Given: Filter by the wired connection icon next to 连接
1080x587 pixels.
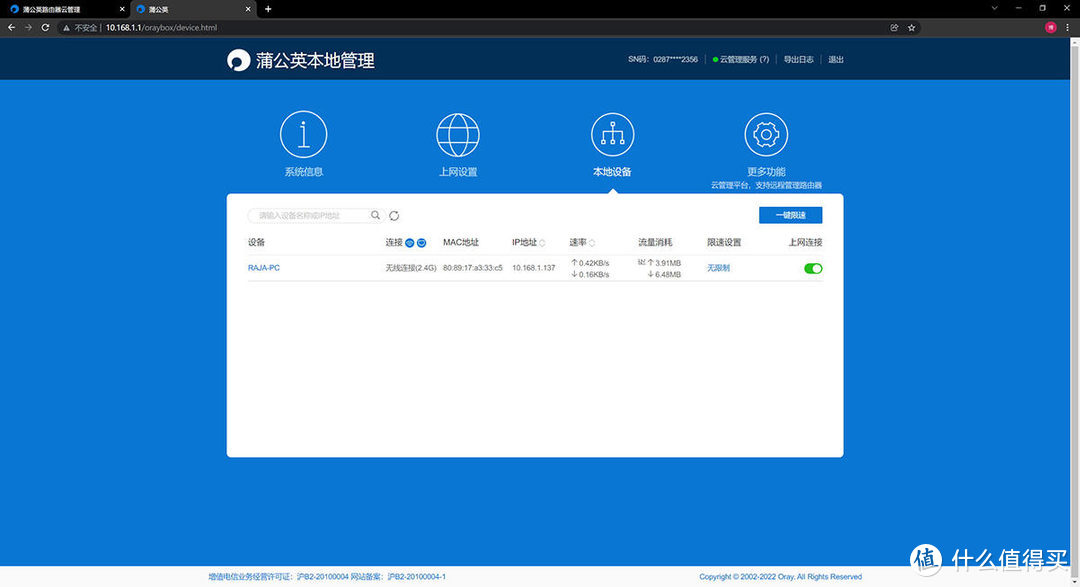Looking at the screenshot, I should click(x=410, y=242).
